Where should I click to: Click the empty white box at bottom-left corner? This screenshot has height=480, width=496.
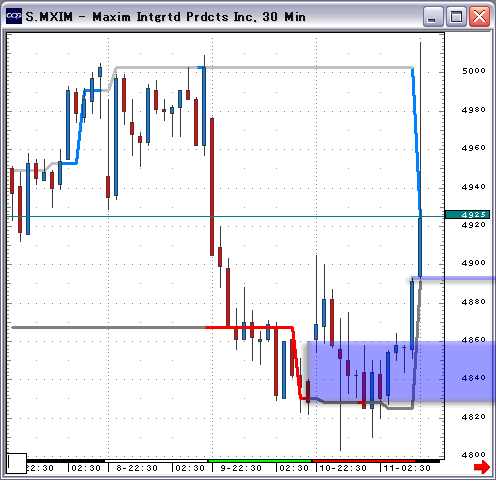pos(16,463)
